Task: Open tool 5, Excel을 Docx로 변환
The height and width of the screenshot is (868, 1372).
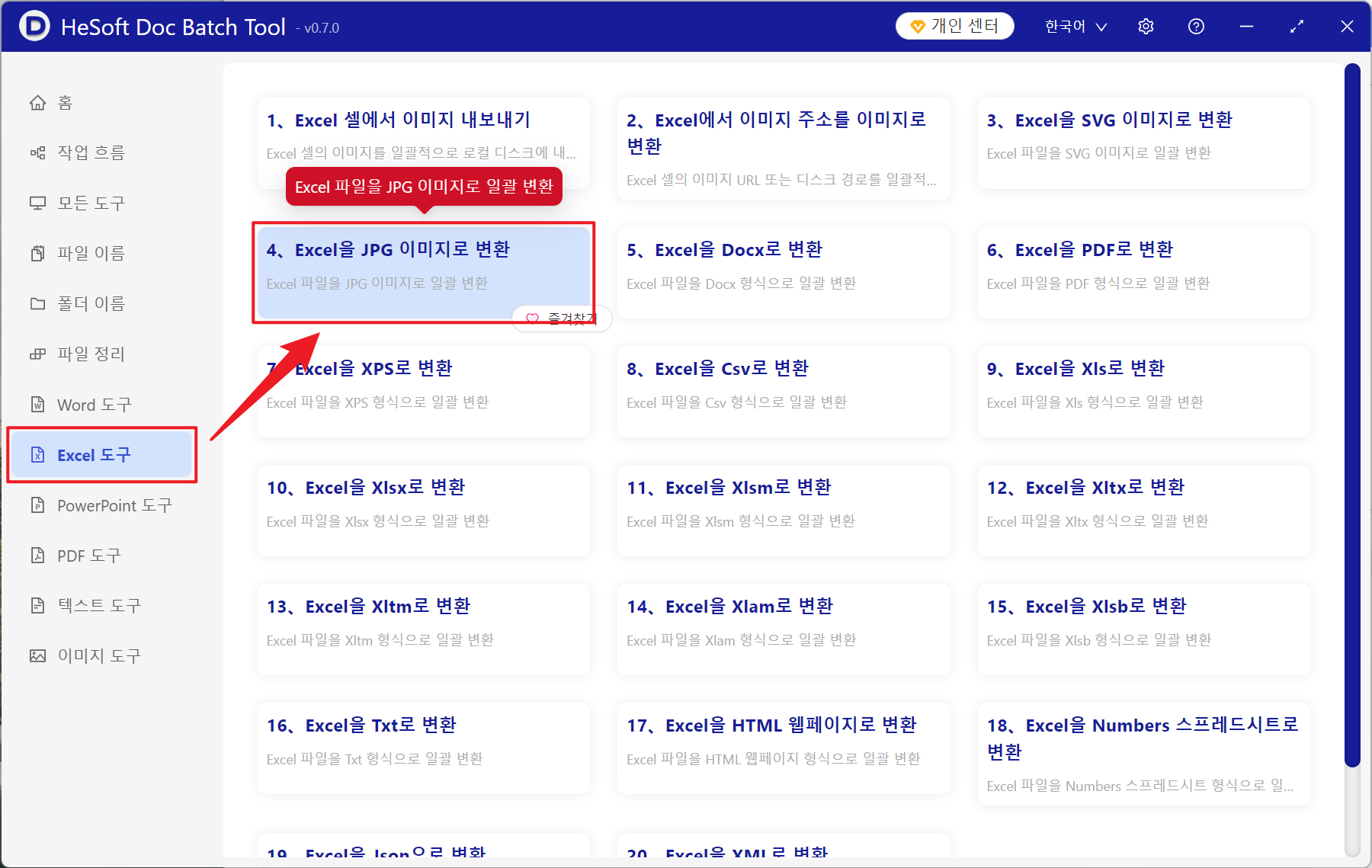Action: point(784,272)
